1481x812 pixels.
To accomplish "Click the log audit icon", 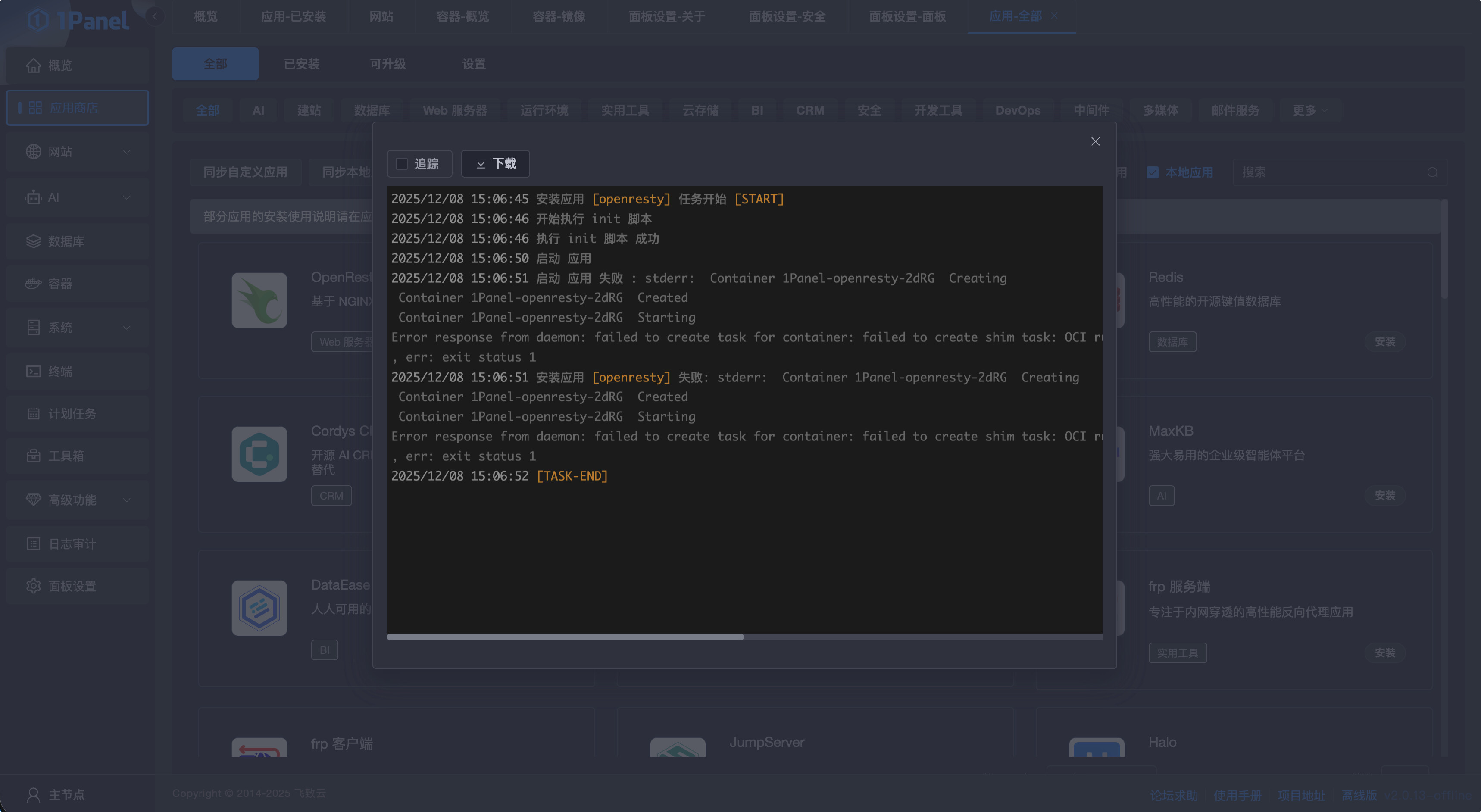I will (33, 544).
